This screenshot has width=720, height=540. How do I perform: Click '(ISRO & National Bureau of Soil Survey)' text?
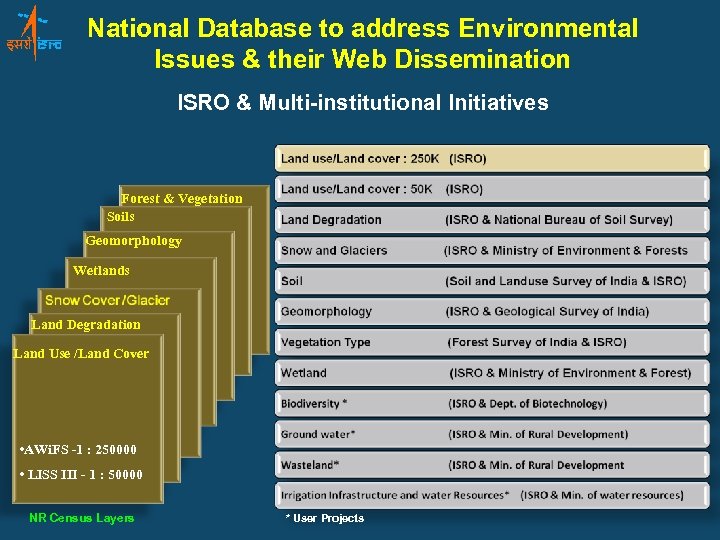pos(559,220)
